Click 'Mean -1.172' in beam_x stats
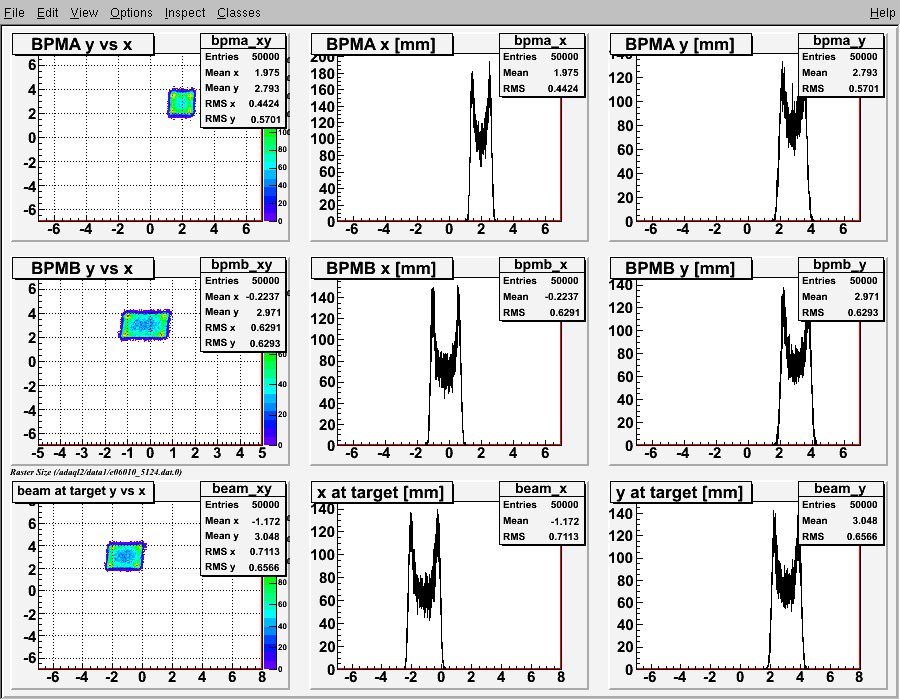The width and height of the screenshot is (900, 700). 541,521
